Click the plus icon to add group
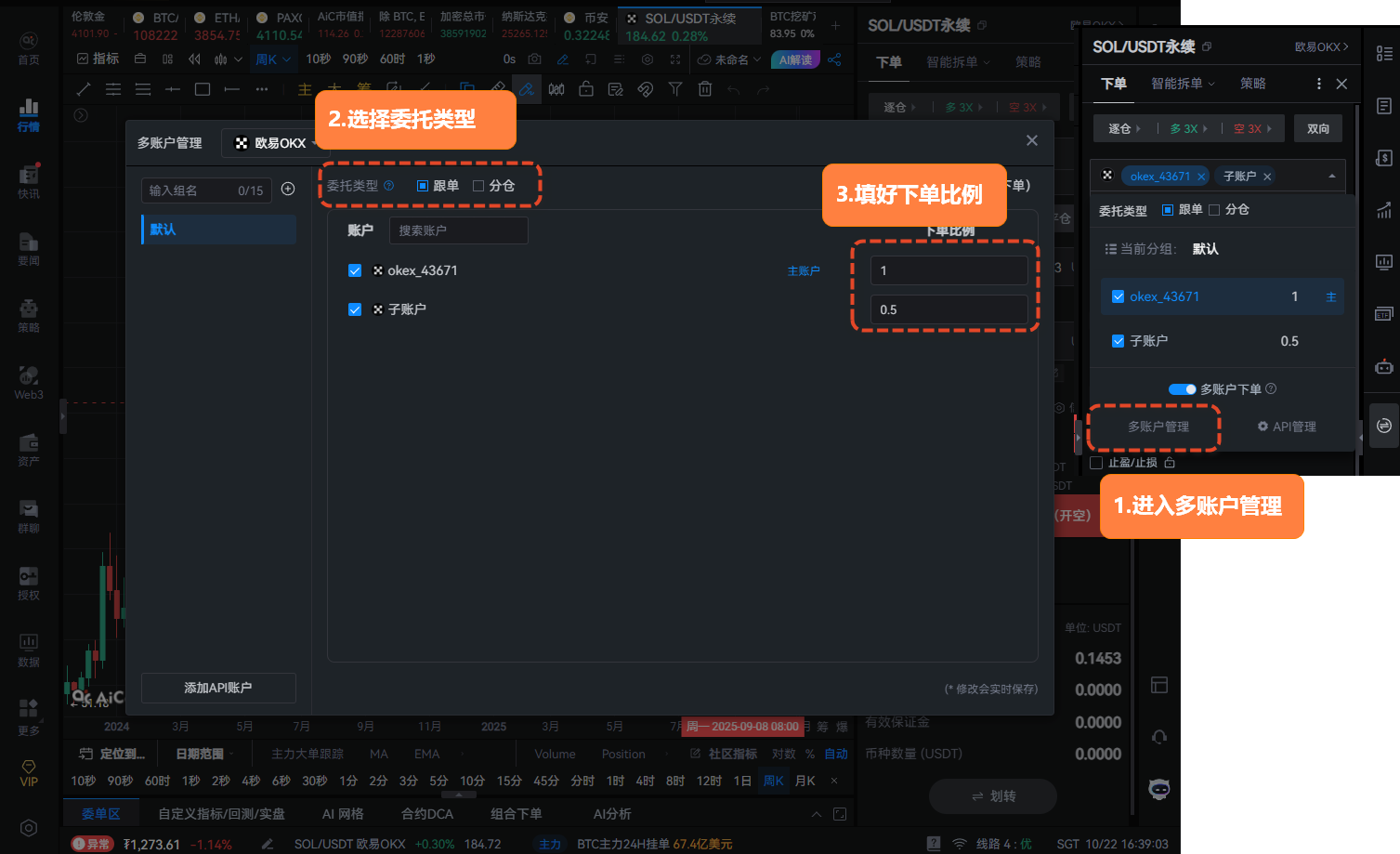 [288, 190]
